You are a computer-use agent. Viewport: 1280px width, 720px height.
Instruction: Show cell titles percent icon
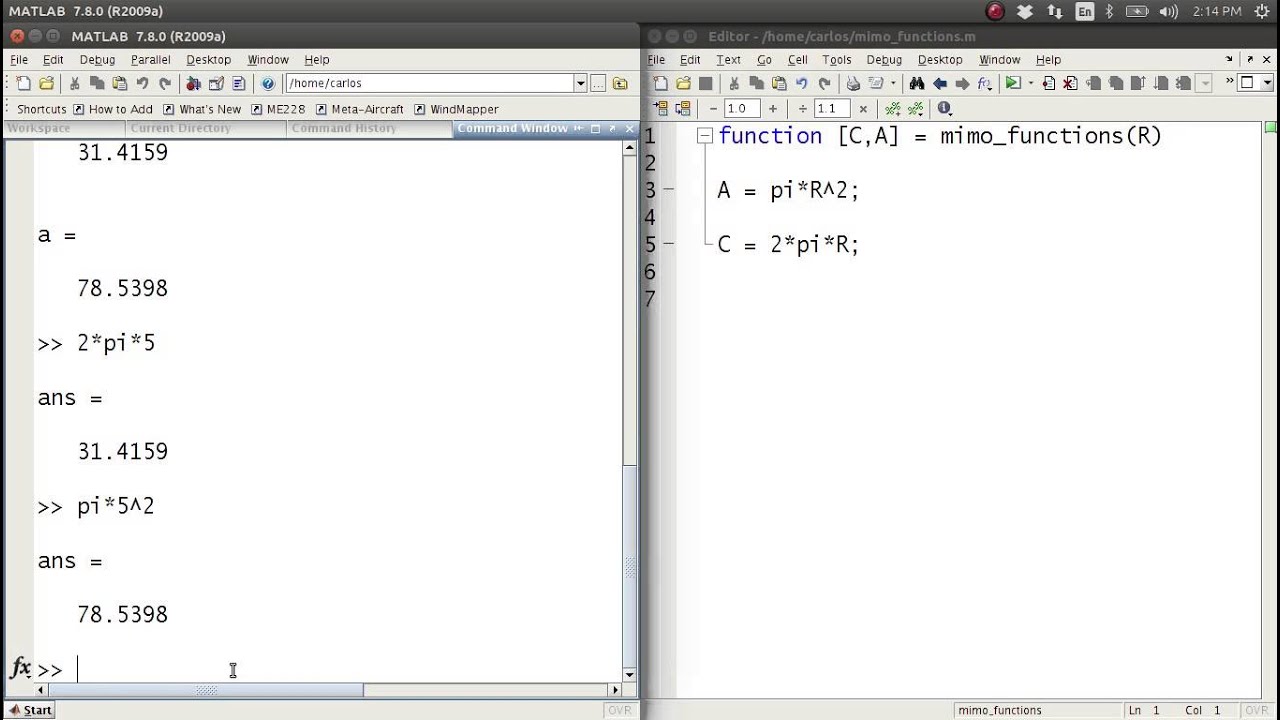(916, 108)
